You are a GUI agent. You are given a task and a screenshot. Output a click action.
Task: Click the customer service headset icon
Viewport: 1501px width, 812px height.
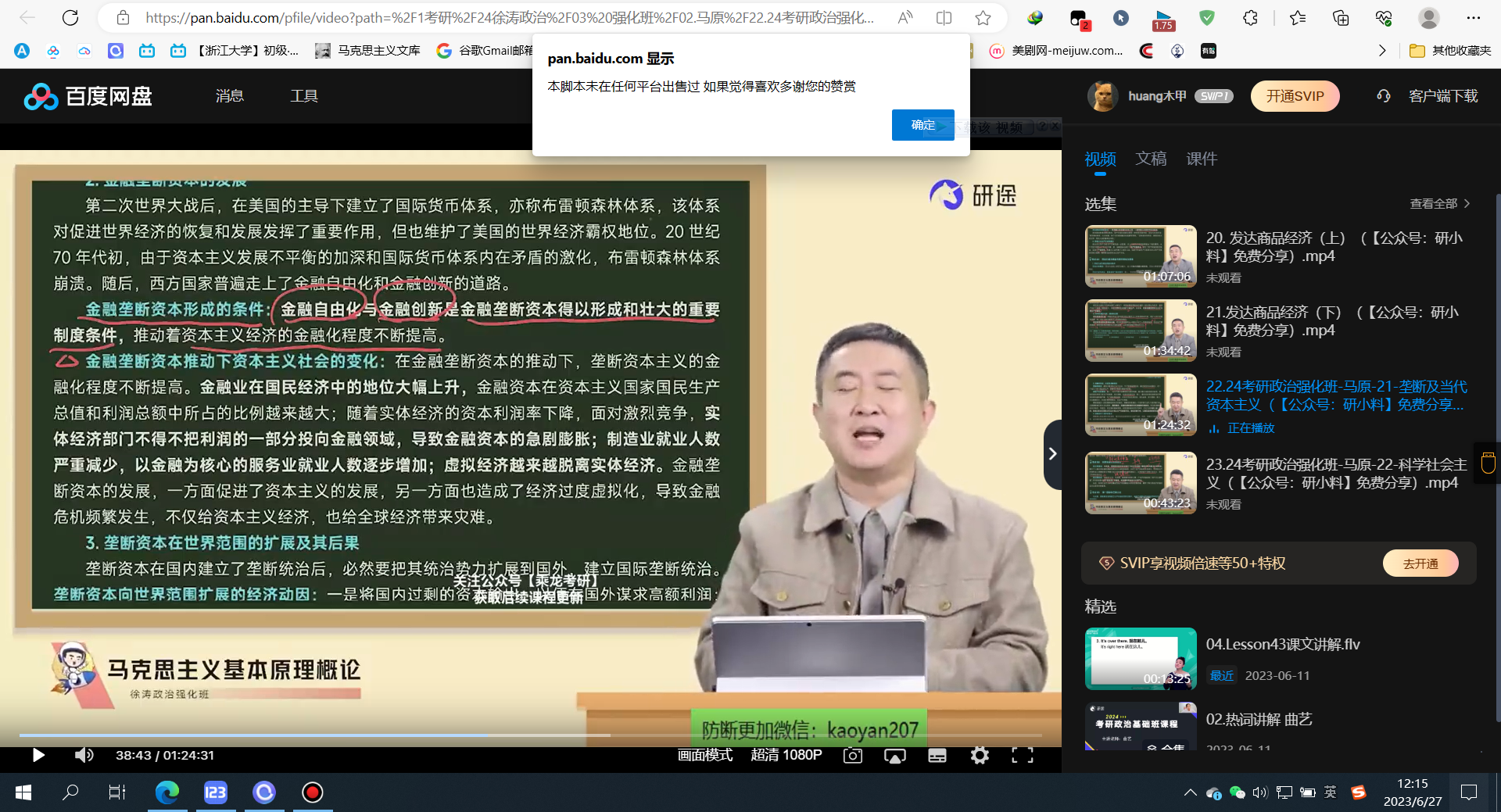[1383, 96]
